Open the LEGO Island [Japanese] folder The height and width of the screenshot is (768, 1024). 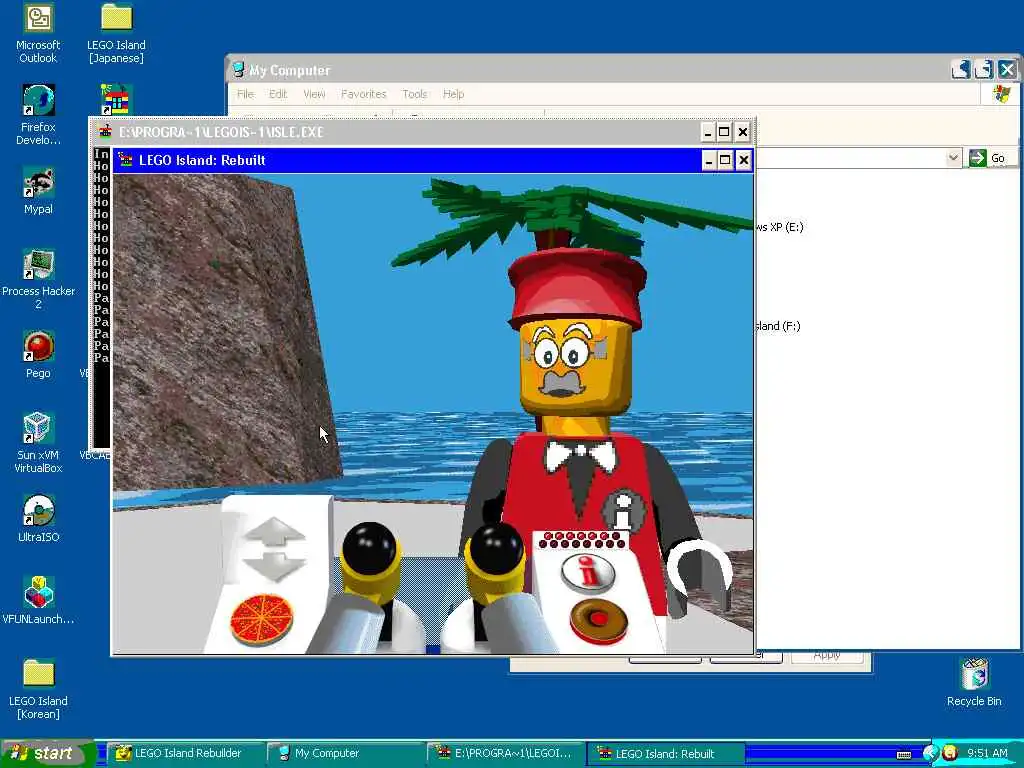tap(116, 33)
